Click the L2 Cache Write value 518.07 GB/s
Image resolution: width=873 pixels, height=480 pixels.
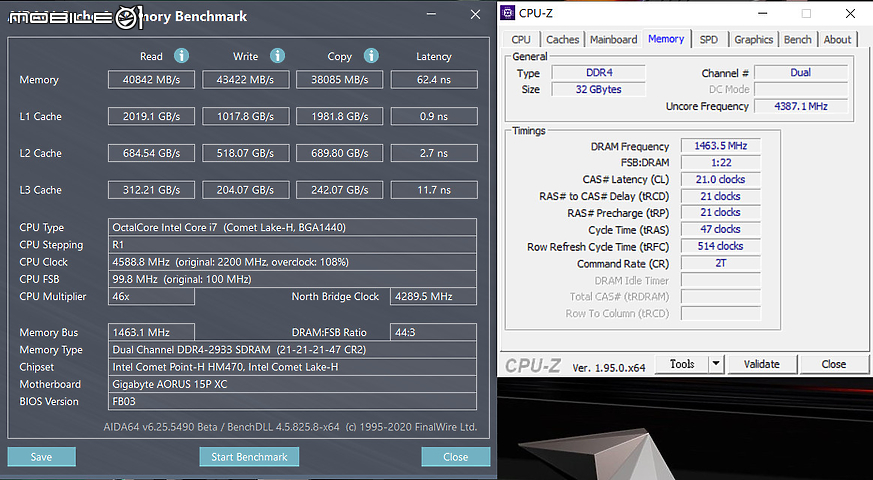246,153
